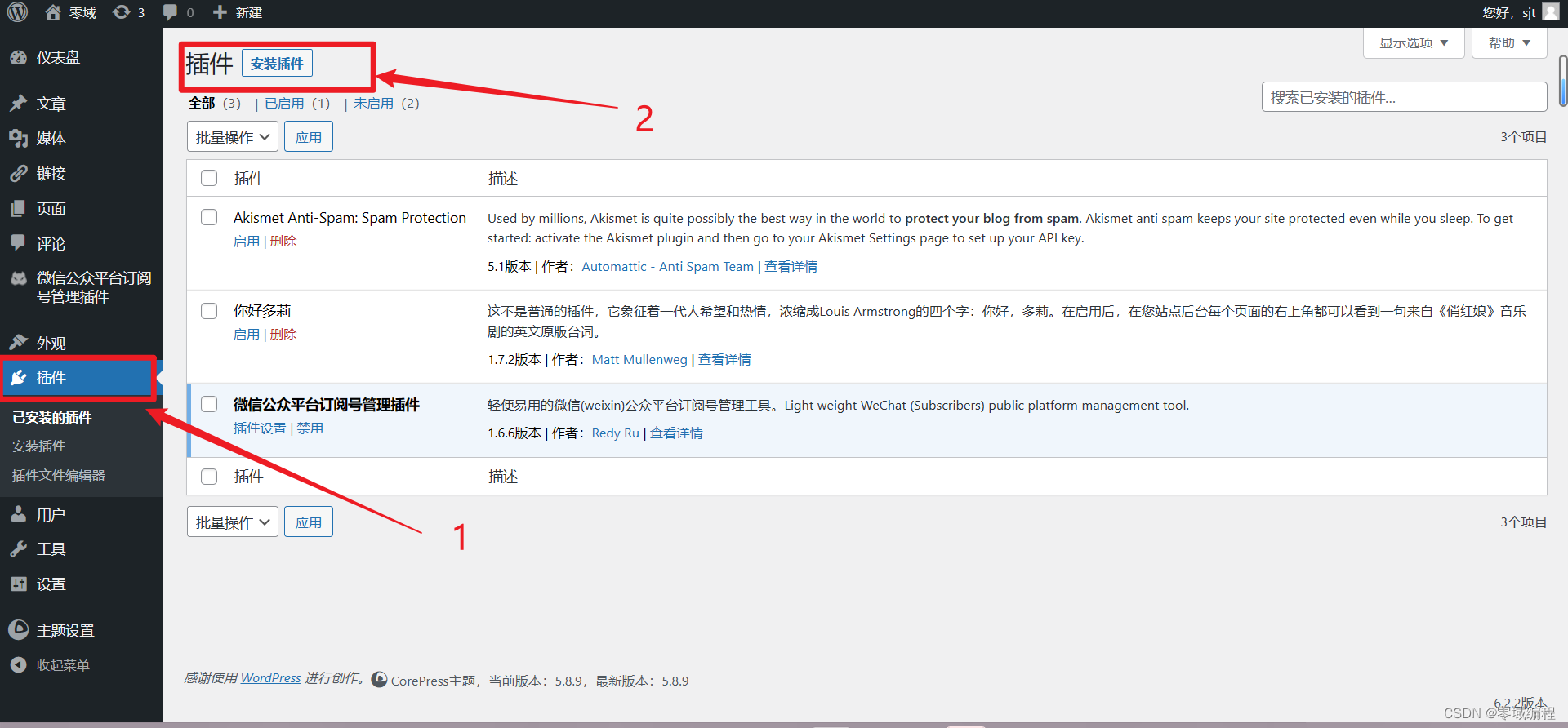Click the page vertical scrollbar
Image resolution: width=1568 pixels, height=728 pixels.
click(1562, 80)
